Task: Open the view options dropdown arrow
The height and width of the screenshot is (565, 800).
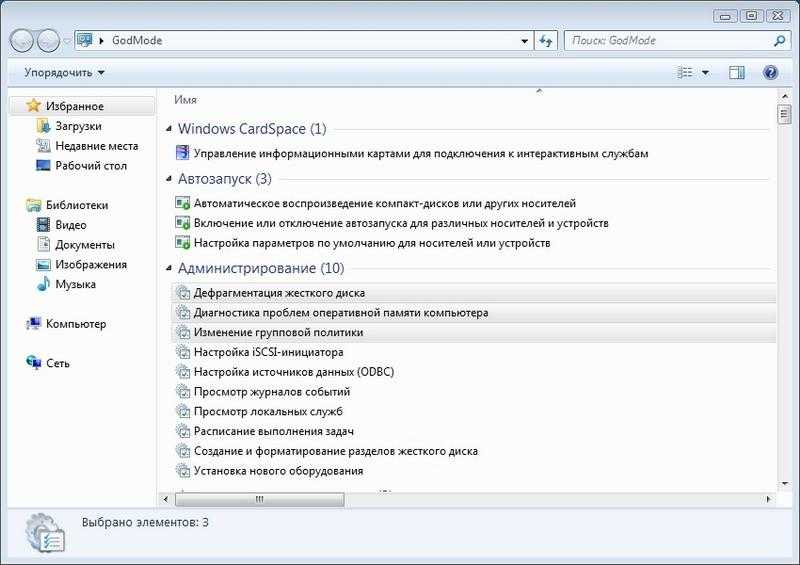Action: click(706, 72)
